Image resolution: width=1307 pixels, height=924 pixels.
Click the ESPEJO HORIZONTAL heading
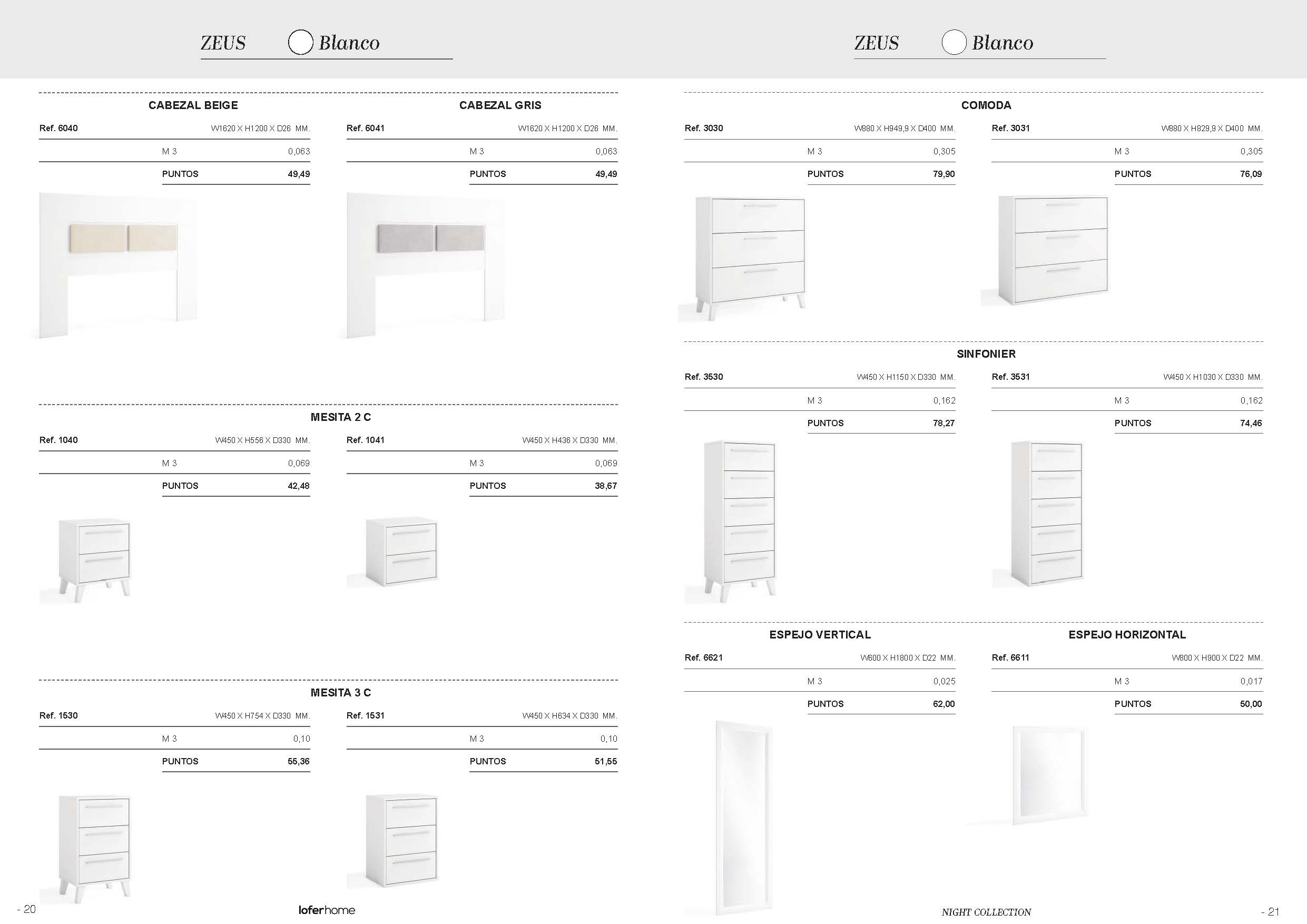tap(1127, 635)
